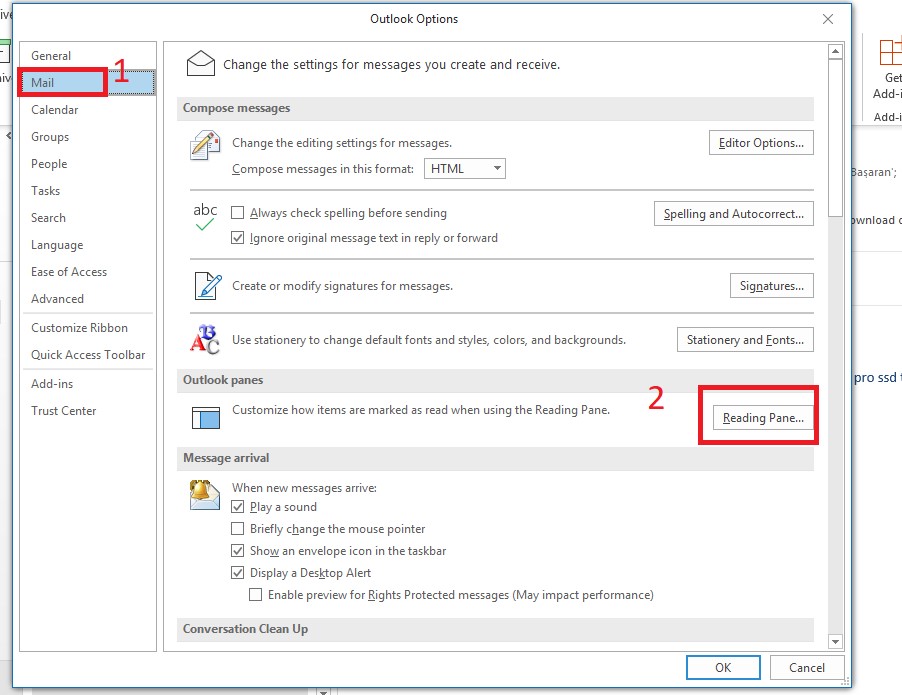Open Editor Options
The width and height of the screenshot is (902, 695).
click(x=761, y=143)
